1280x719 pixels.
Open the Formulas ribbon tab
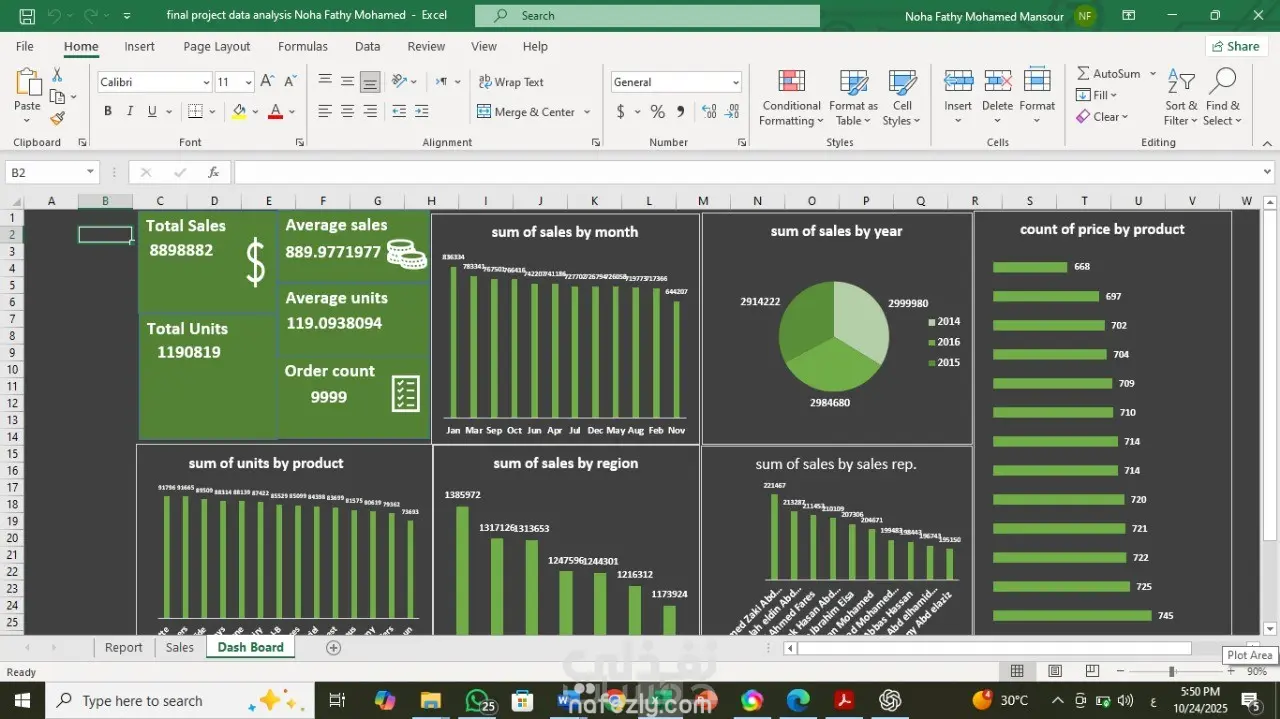click(x=302, y=46)
